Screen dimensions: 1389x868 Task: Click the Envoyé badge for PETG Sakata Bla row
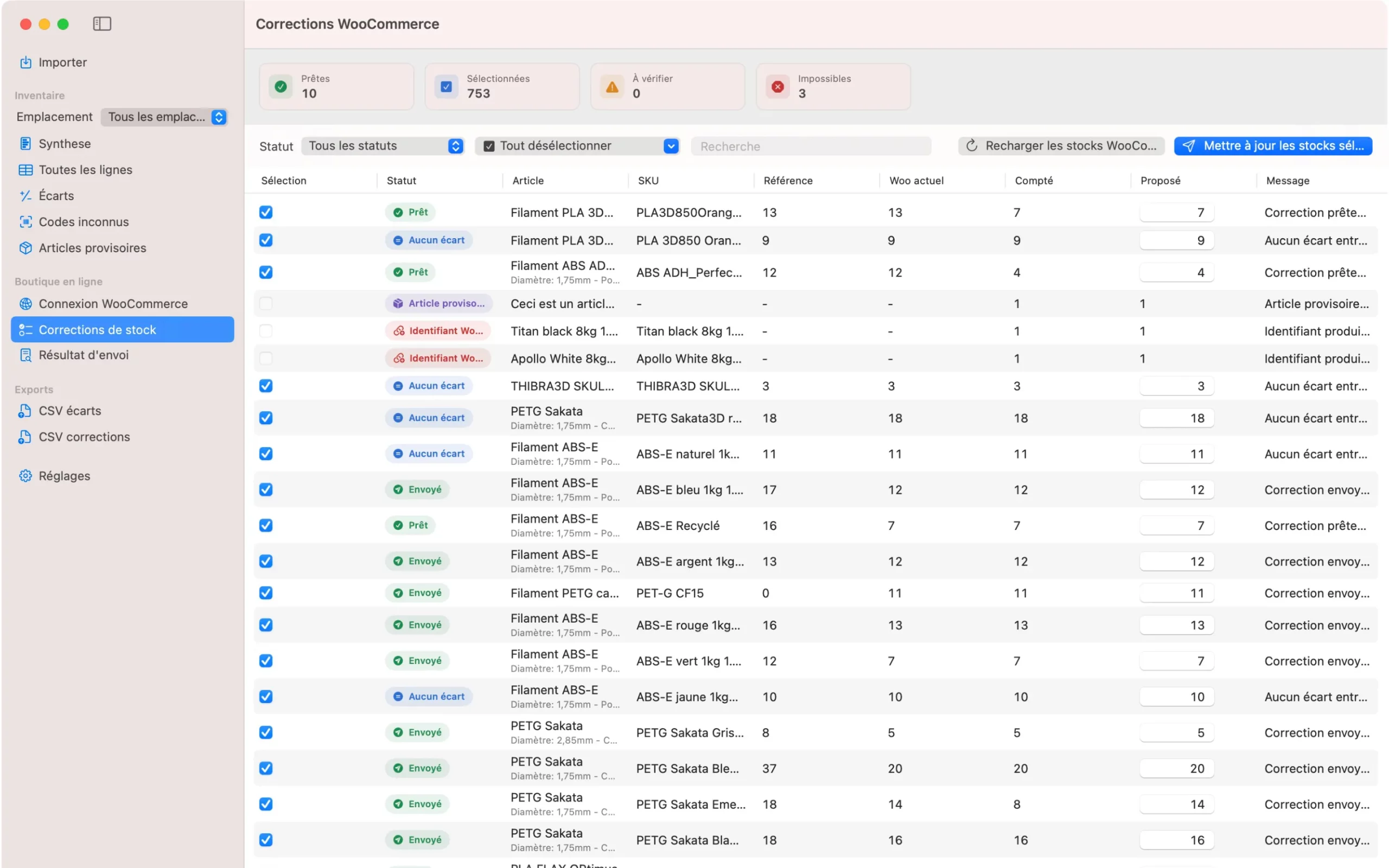tap(418, 840)
